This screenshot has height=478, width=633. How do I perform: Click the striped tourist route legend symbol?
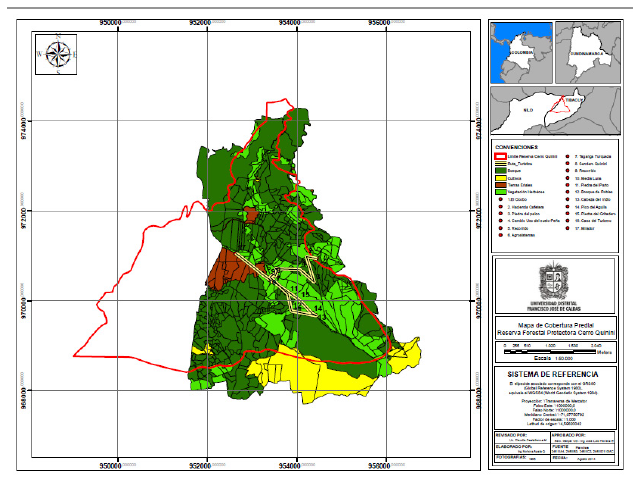(x=501, y=162)
